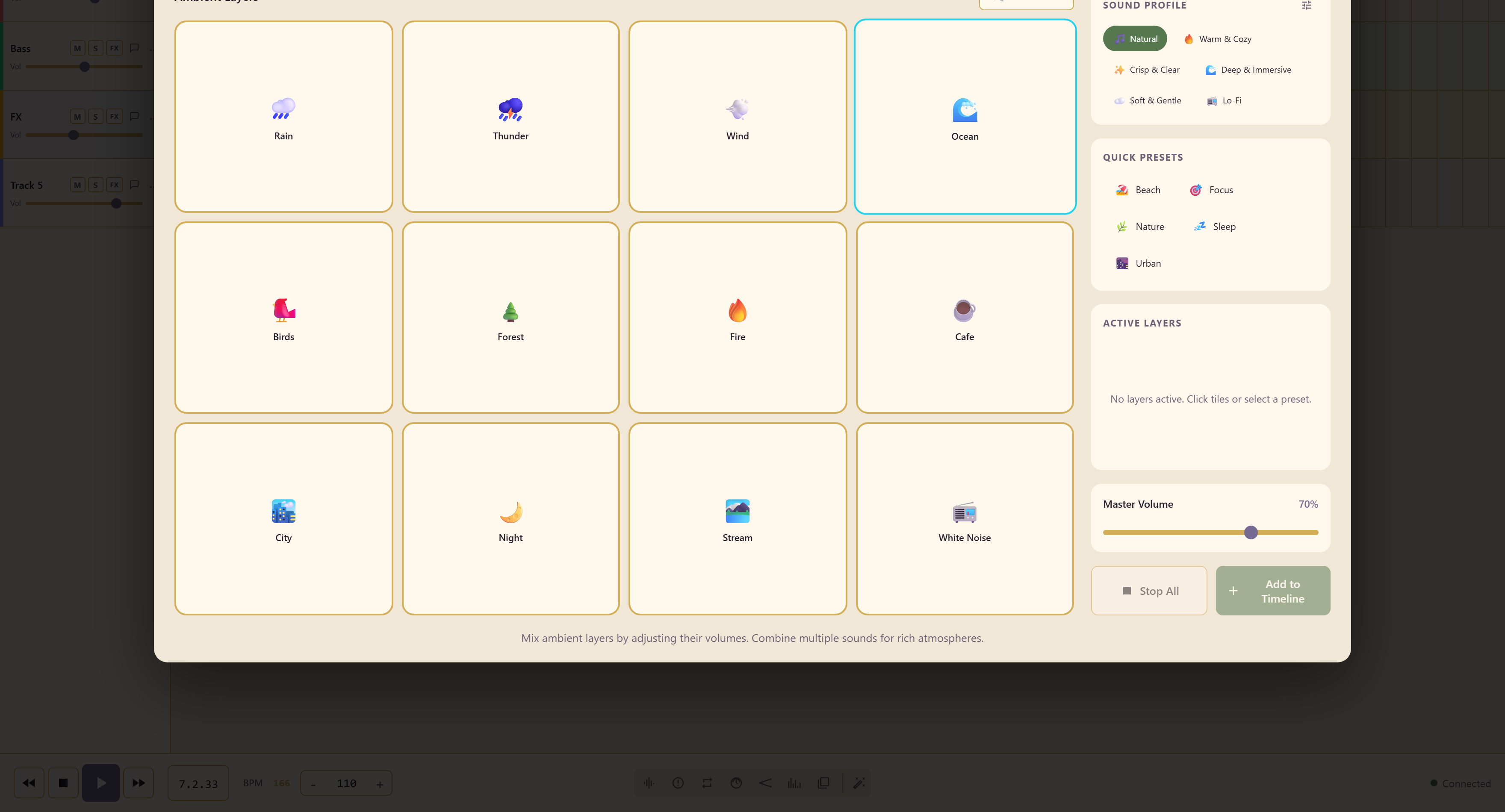
Task: Decrease BPM with the minus button
Action: (x=314, y=784)
